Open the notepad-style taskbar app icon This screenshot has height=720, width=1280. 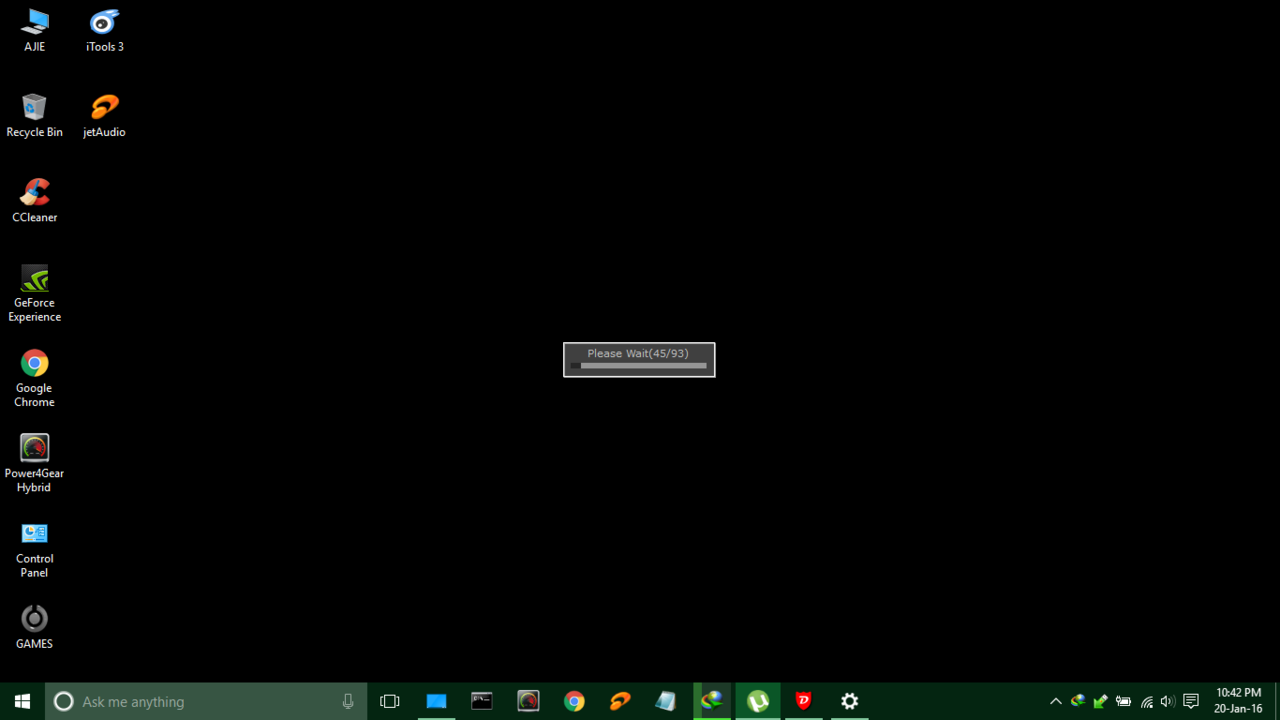tap(666, 701)
